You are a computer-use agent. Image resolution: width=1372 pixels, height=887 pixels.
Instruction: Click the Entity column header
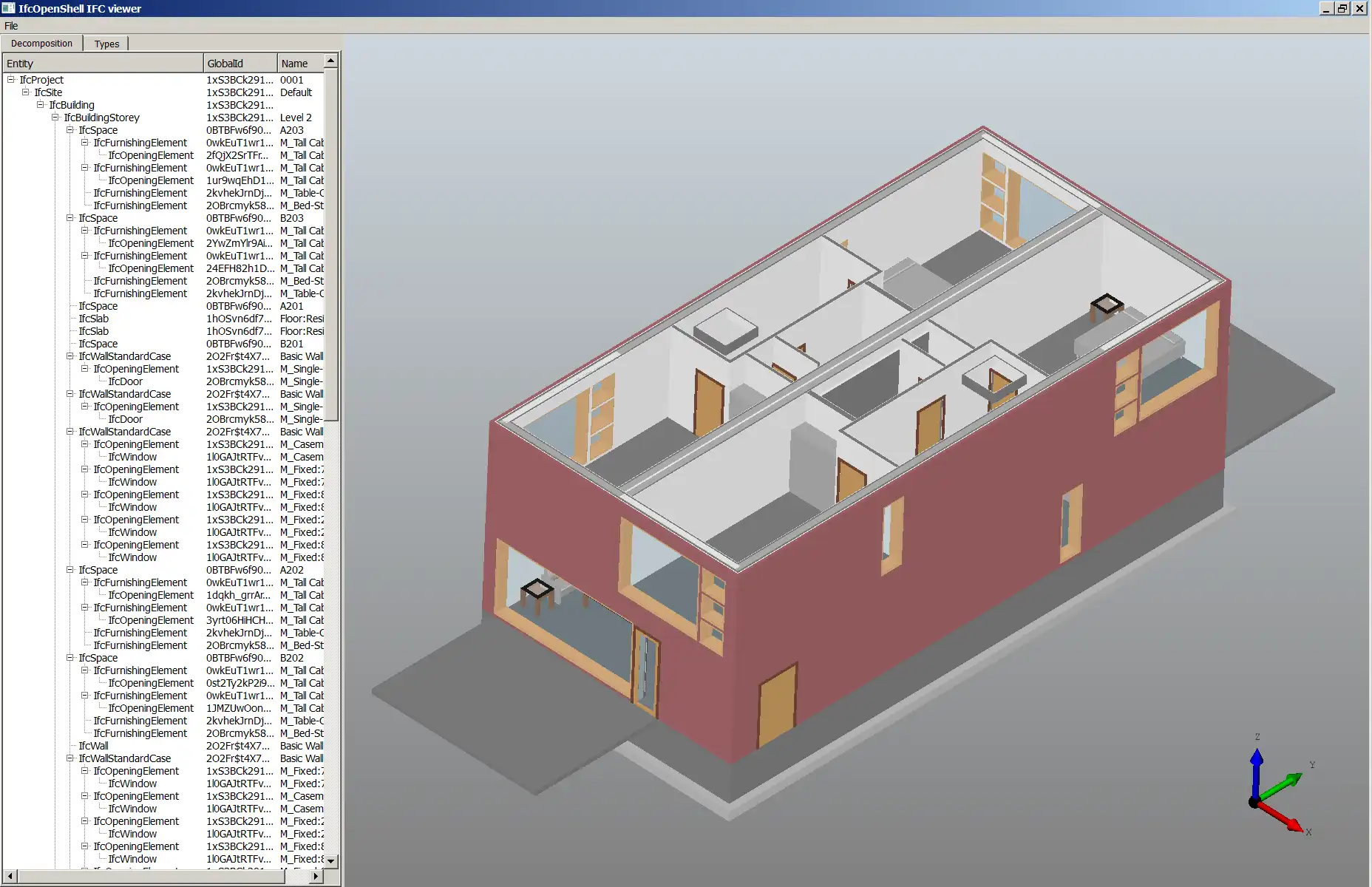pos(103,64)
